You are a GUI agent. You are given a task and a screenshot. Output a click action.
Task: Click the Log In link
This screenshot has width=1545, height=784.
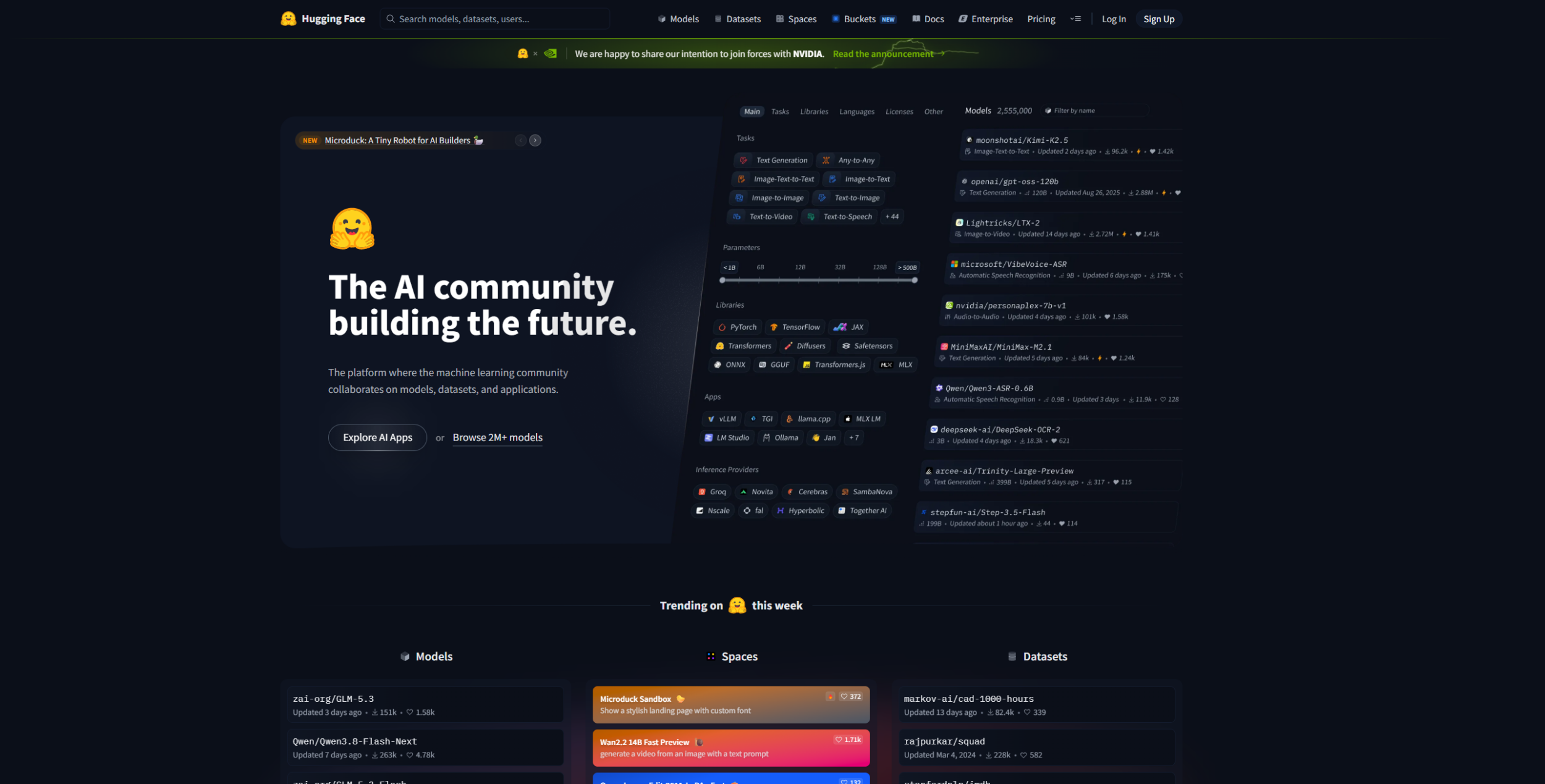click(x=1114, y=19)
